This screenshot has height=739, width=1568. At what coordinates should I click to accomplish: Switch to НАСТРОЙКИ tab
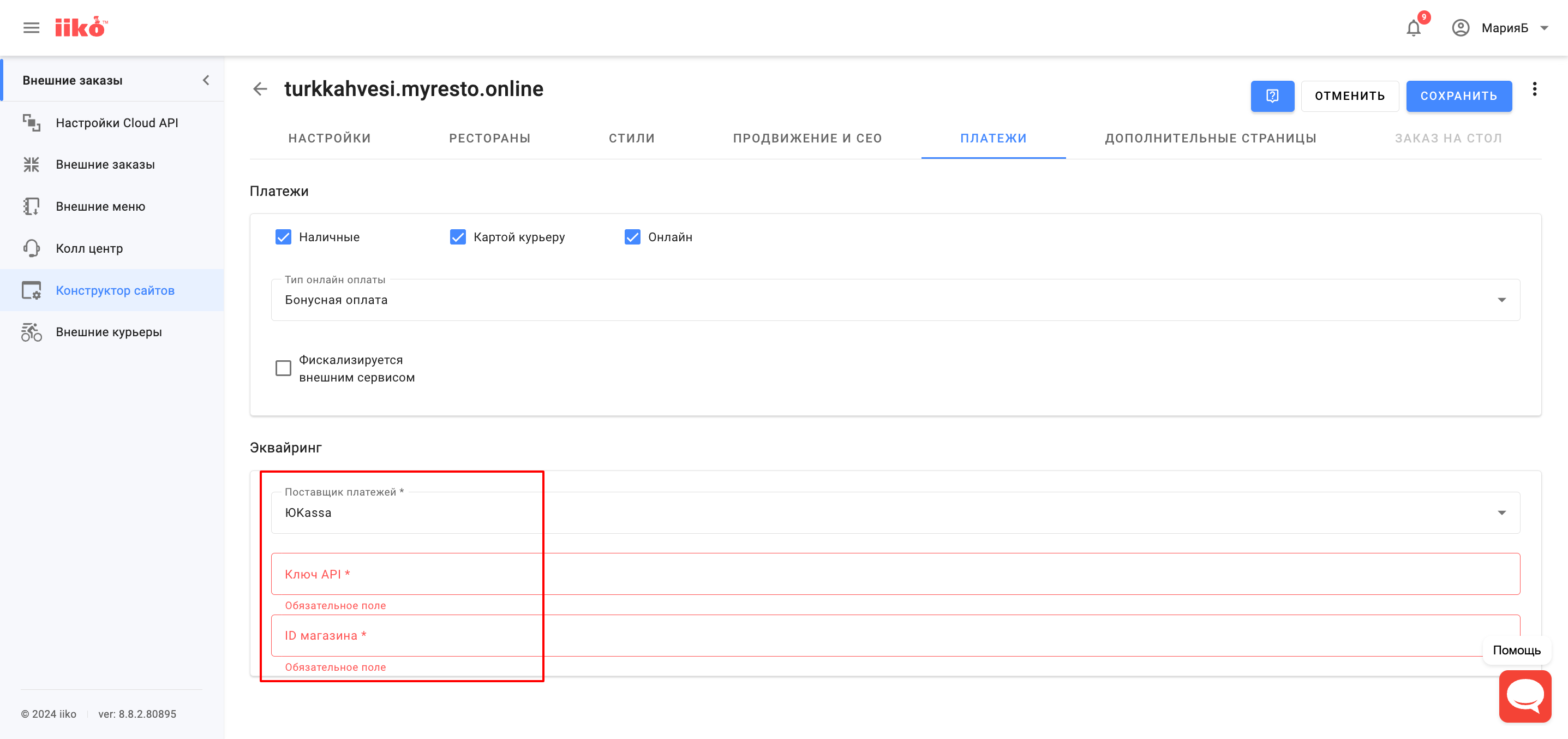[x=330, y=138]
